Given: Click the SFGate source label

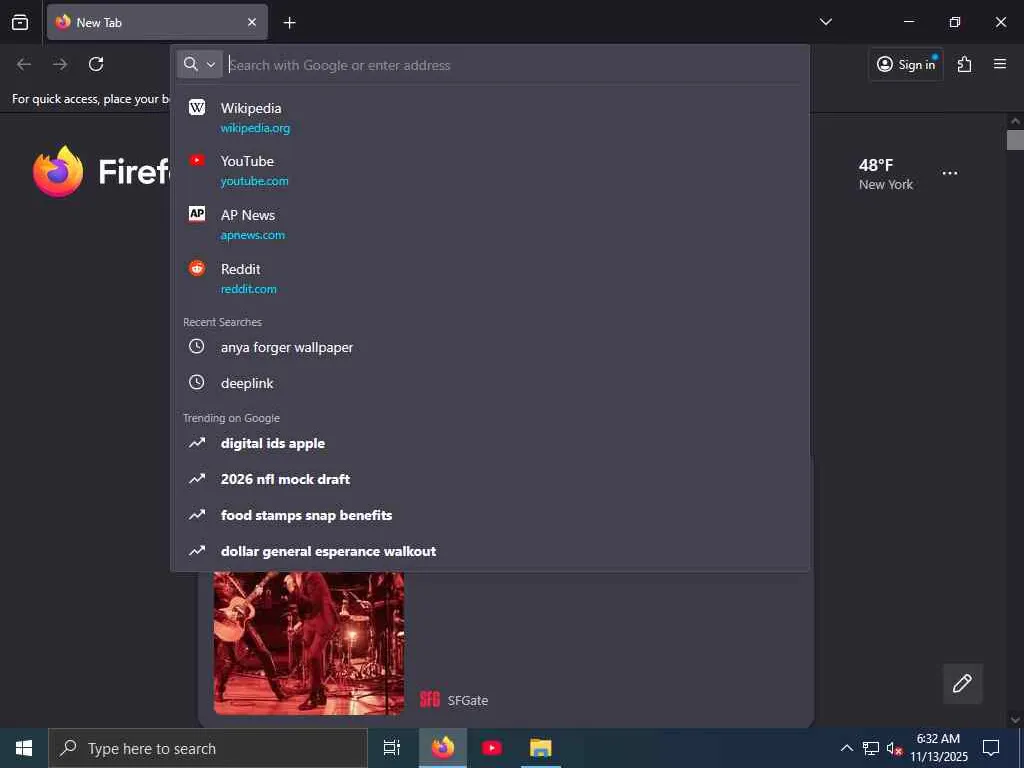Looking at the screenshot, I should pyautogui.click(x=468, y=700).
